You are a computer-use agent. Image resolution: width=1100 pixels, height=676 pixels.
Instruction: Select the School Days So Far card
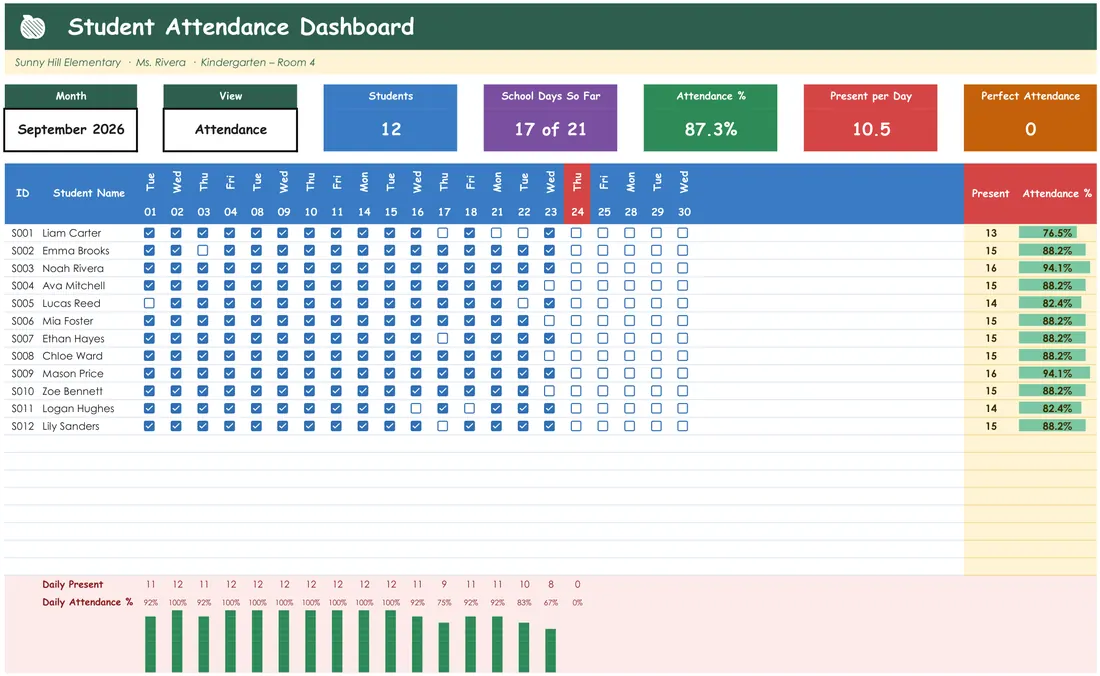tap(550, 118)
